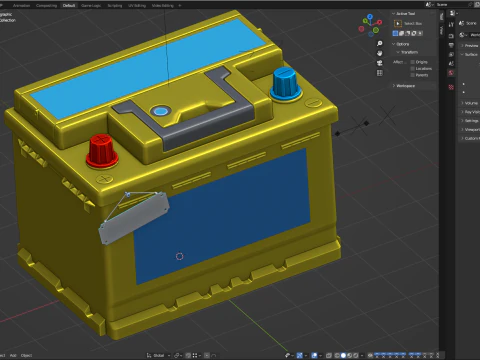Choose the Set new selection mode icon
480x360 pixels.
pos(395,33)
